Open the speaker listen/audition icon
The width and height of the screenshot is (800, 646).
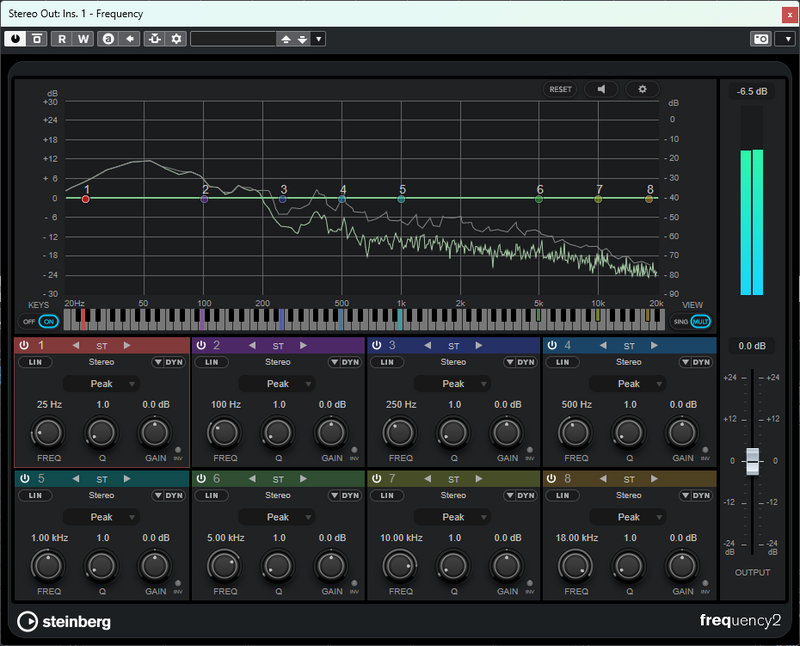[602, 89]
